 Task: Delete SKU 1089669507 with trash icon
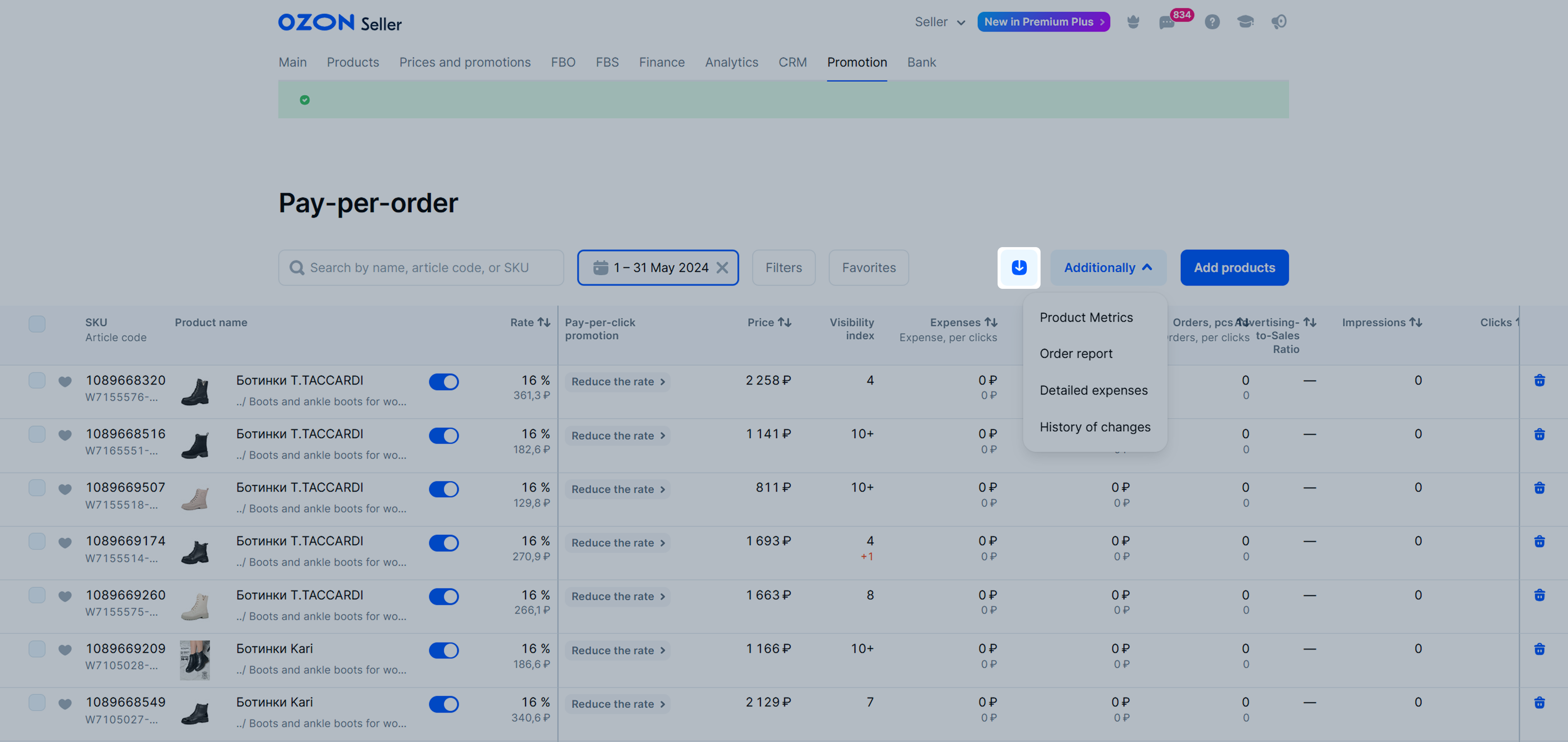pos(1539,488)
